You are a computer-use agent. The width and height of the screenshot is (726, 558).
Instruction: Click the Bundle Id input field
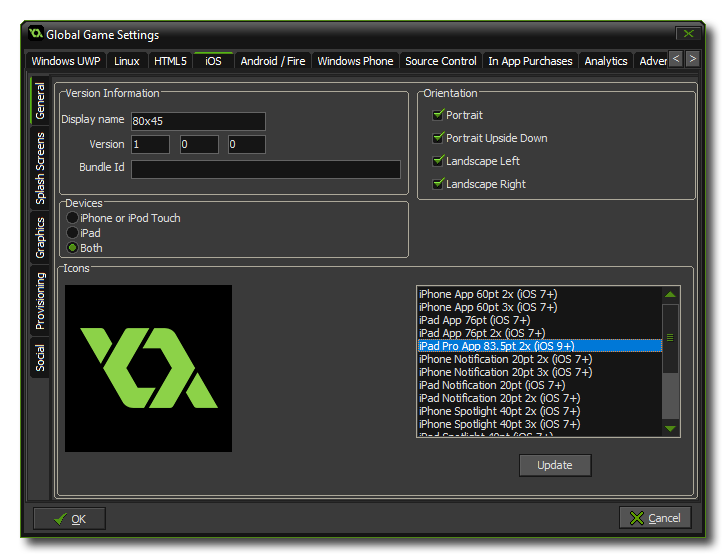265,169
